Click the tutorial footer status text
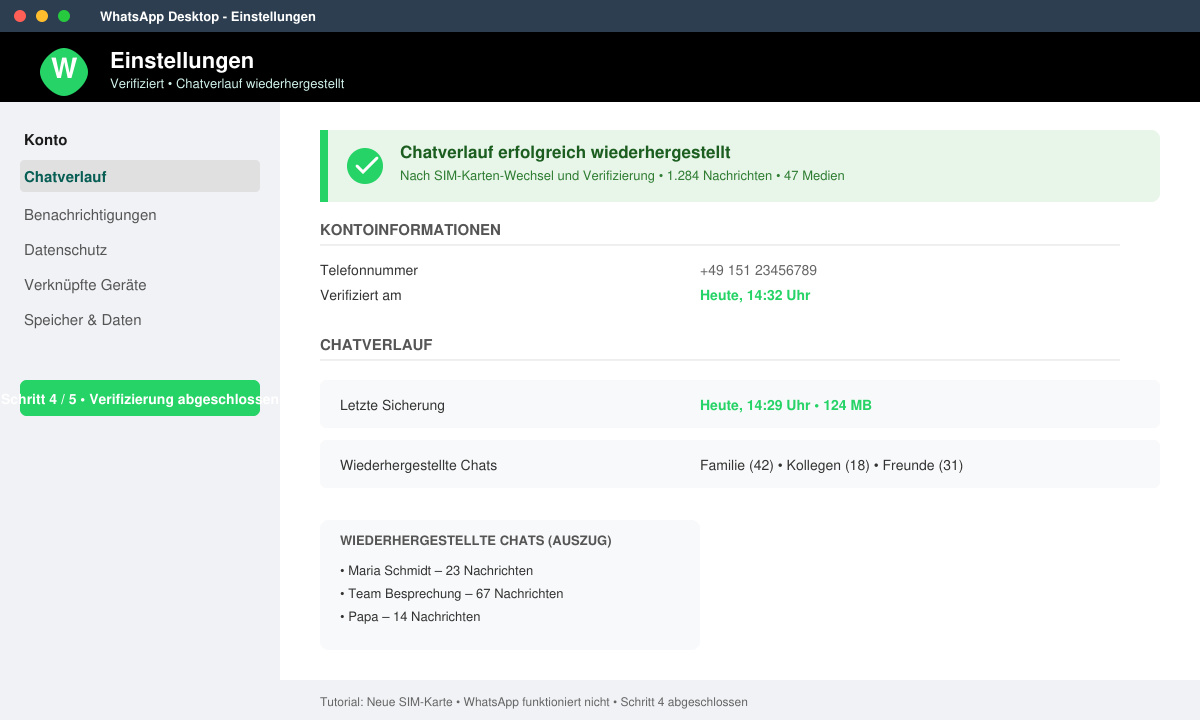 click(x=534, y=702)
